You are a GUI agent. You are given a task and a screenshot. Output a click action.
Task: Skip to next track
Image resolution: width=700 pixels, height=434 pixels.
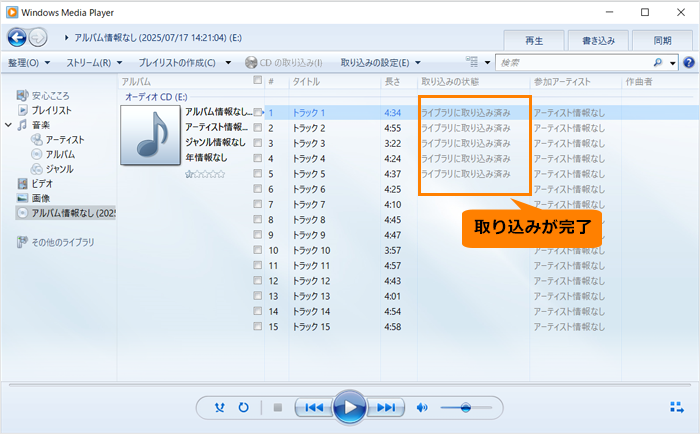(386, 407)
